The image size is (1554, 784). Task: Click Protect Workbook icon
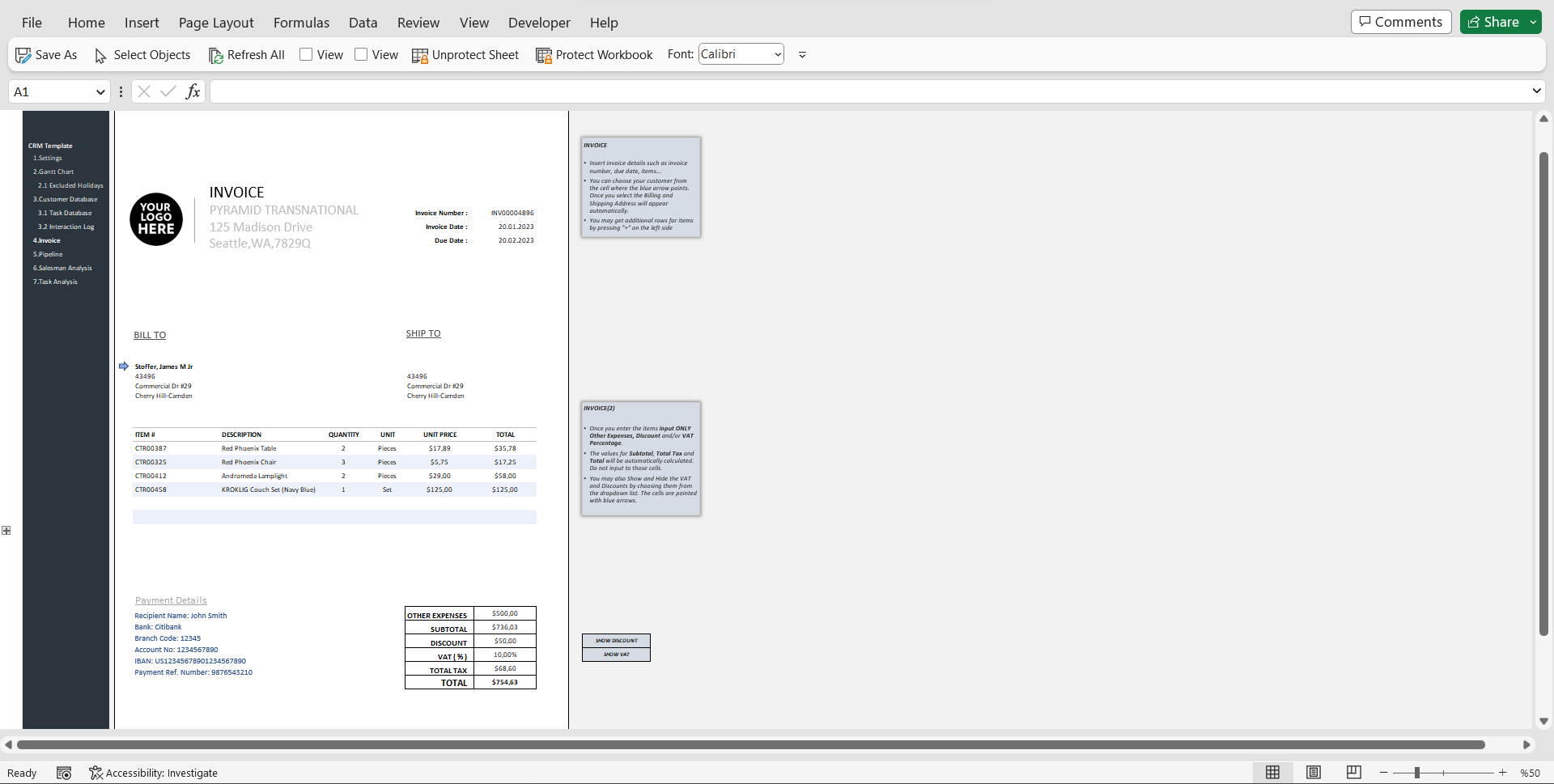[x=544, y=55]
